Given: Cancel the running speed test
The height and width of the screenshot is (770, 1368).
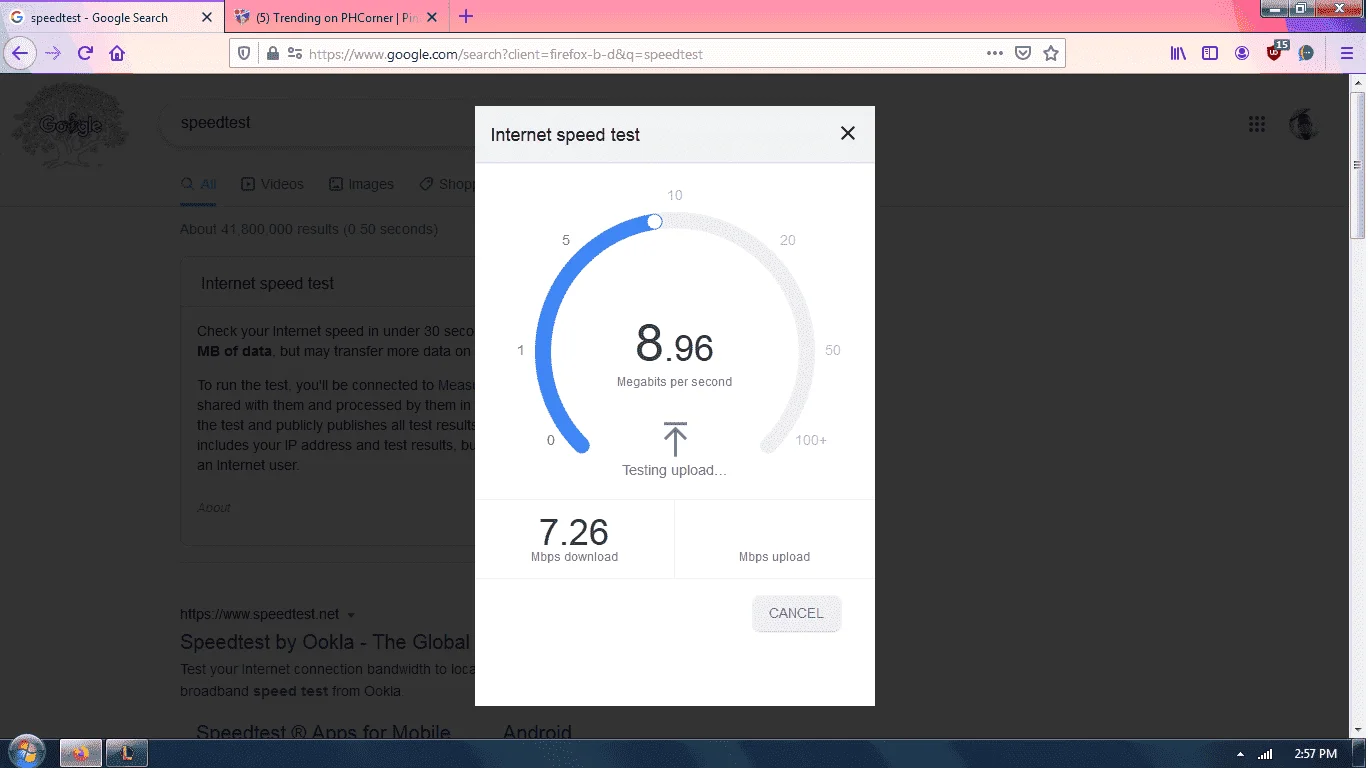Looking at the screenshot, I should 796,613.
